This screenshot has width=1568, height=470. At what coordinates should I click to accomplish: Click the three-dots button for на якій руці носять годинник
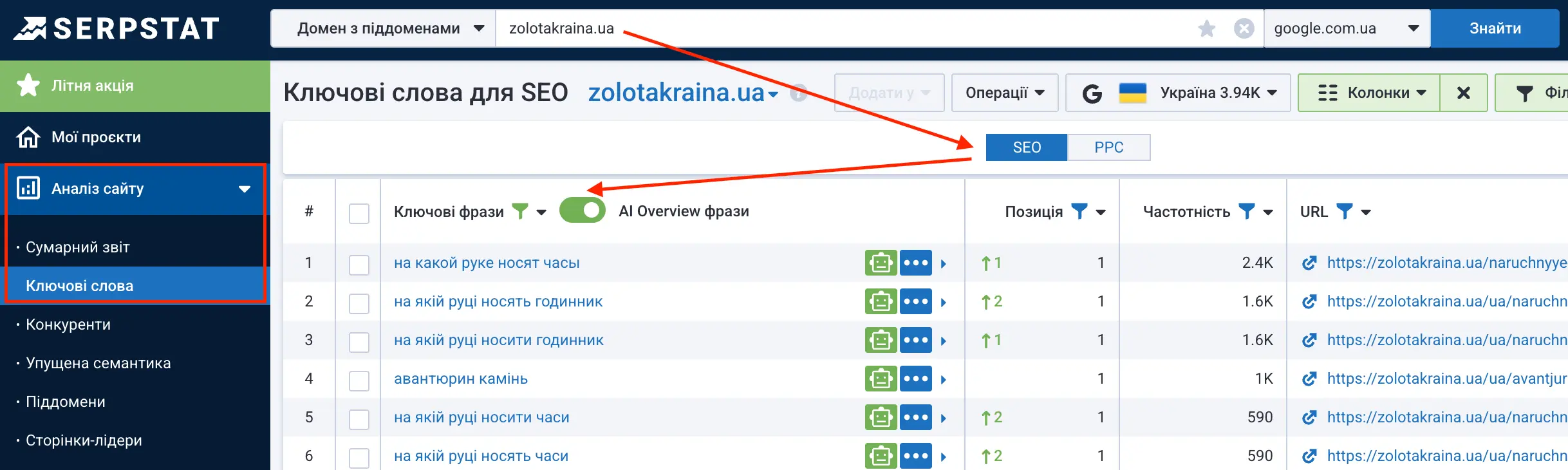(916, 301)
